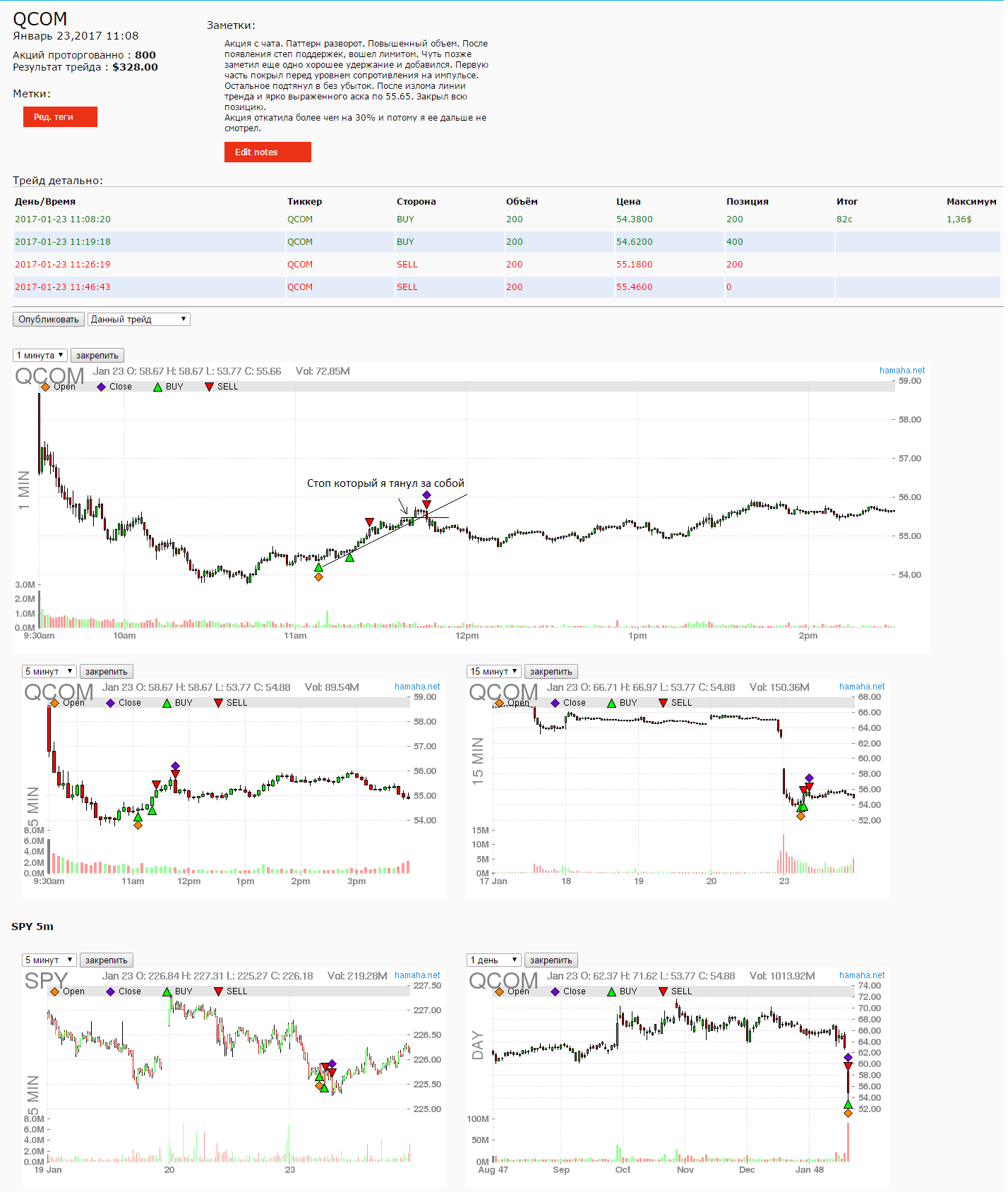Click закрепить next to 15 минут dropdown

pos(551,672)
